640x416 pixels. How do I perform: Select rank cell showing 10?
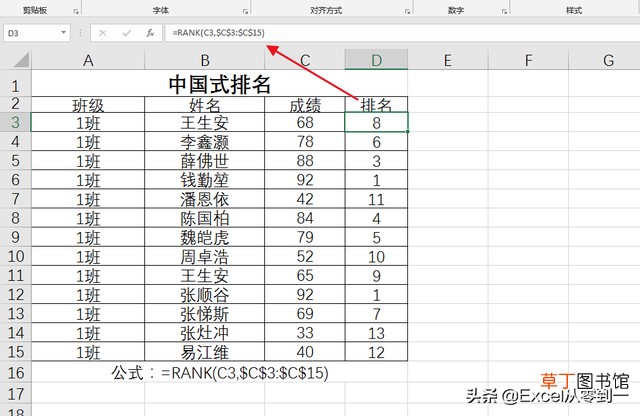coord(376,256)
